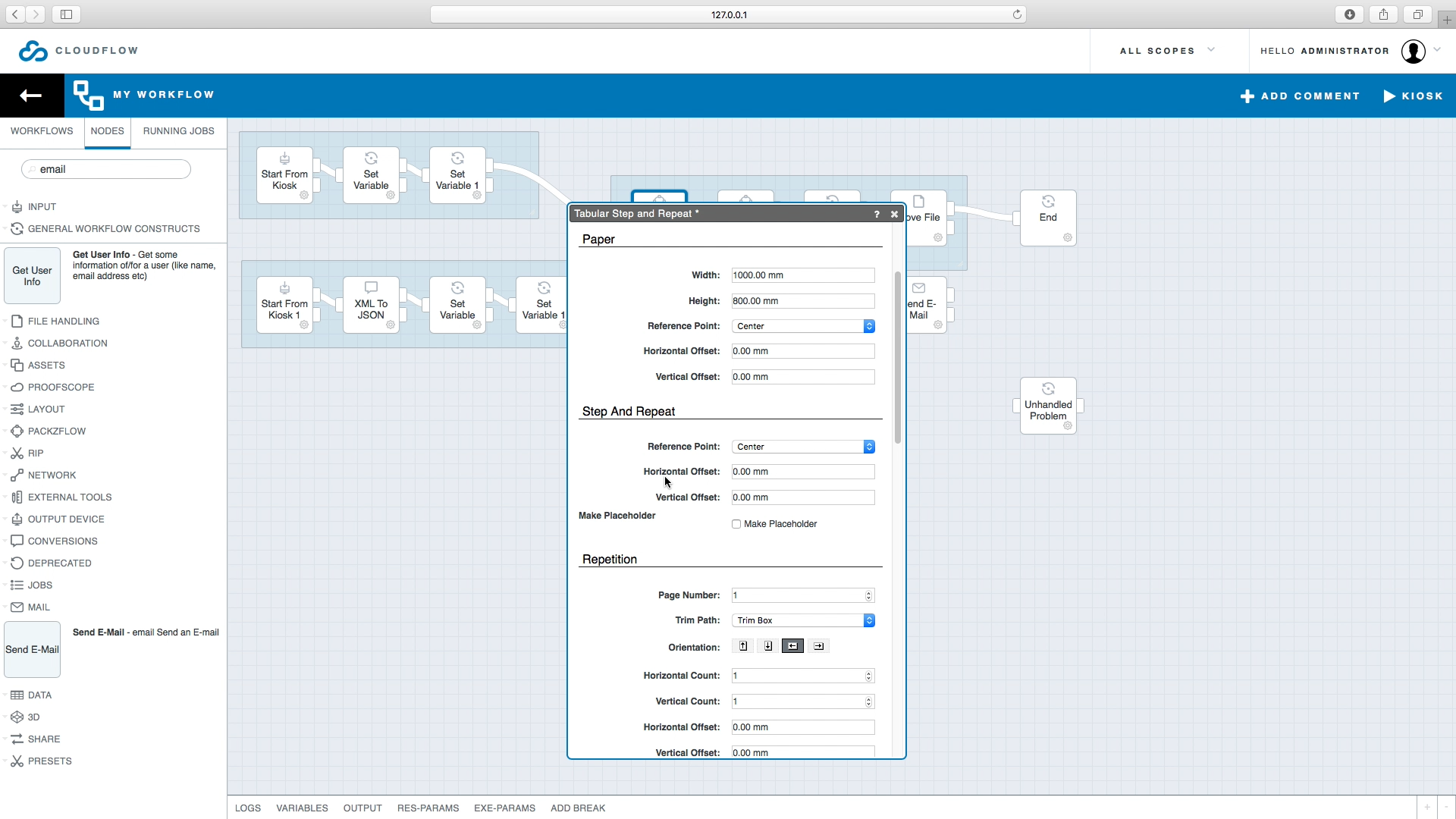
Task: Click the Add Comment button
Action: click(x=1300, y=96)
